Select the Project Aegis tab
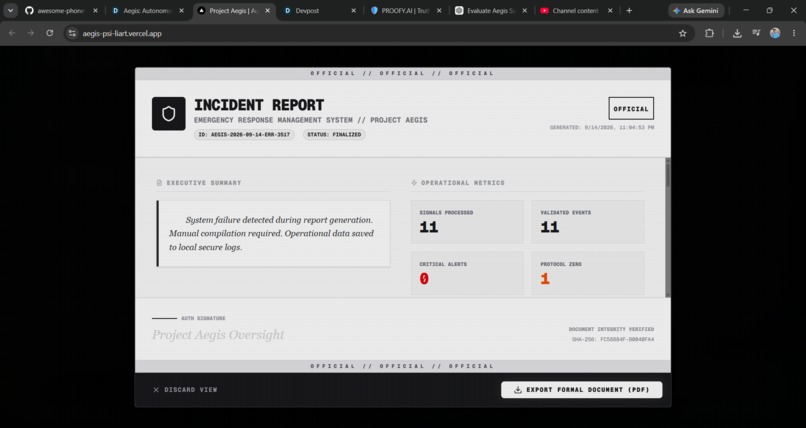Viewport: 806px width, 428px height. coord(234,10)
